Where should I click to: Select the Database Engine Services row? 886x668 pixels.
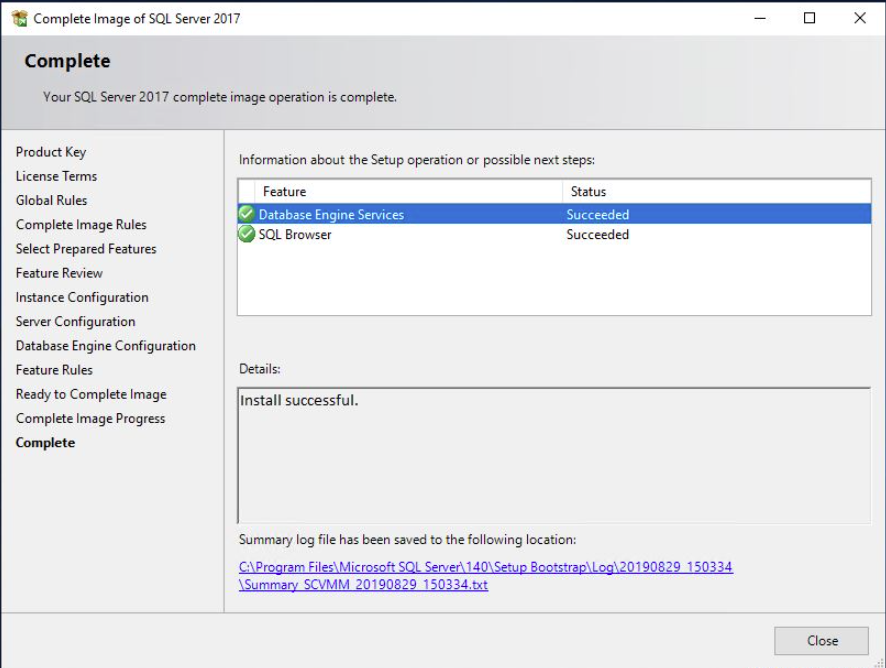tap(554, 214)
